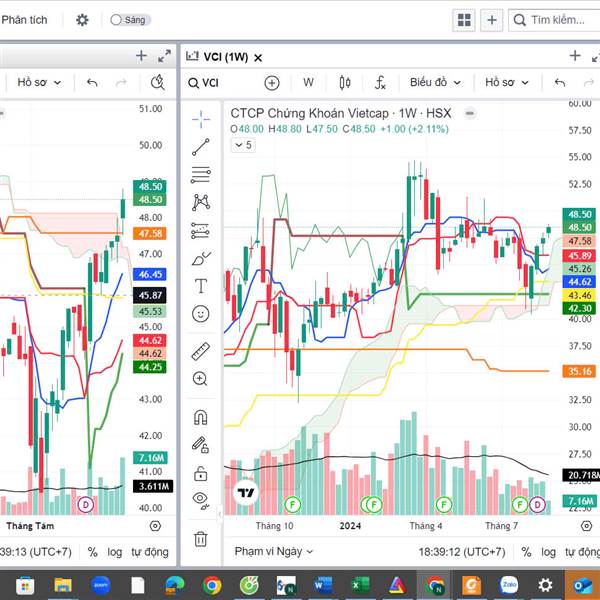Open time axis settings on VCI chart
Screen dimensions: 600x600
(586, 526)
